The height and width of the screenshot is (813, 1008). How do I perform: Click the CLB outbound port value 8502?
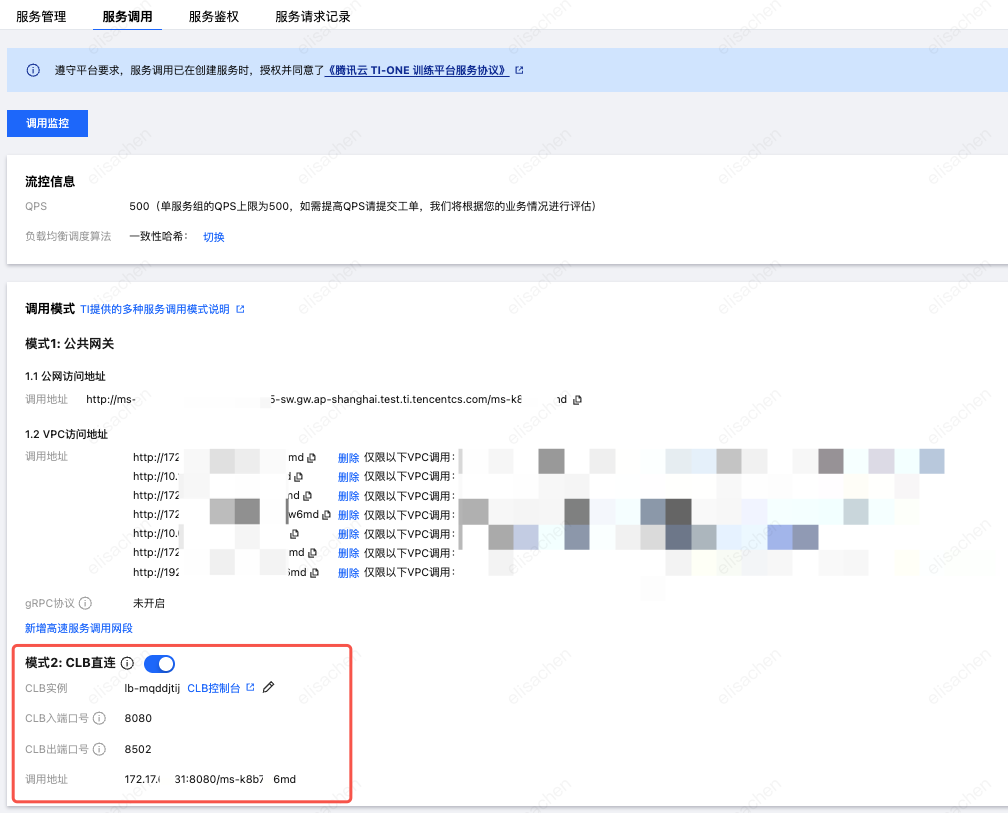(x=138, y=749)
